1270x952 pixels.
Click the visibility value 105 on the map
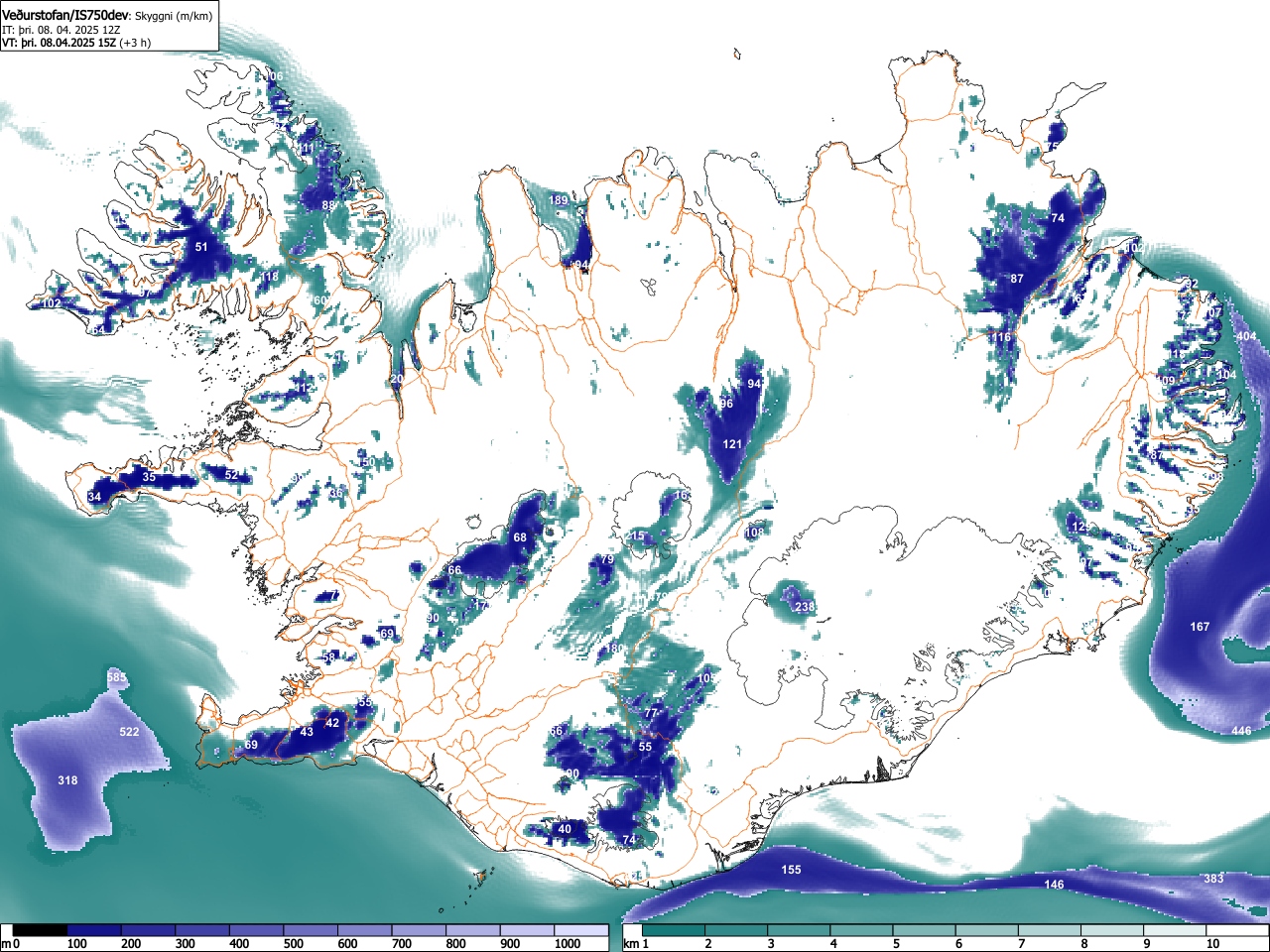coord(707,678)
